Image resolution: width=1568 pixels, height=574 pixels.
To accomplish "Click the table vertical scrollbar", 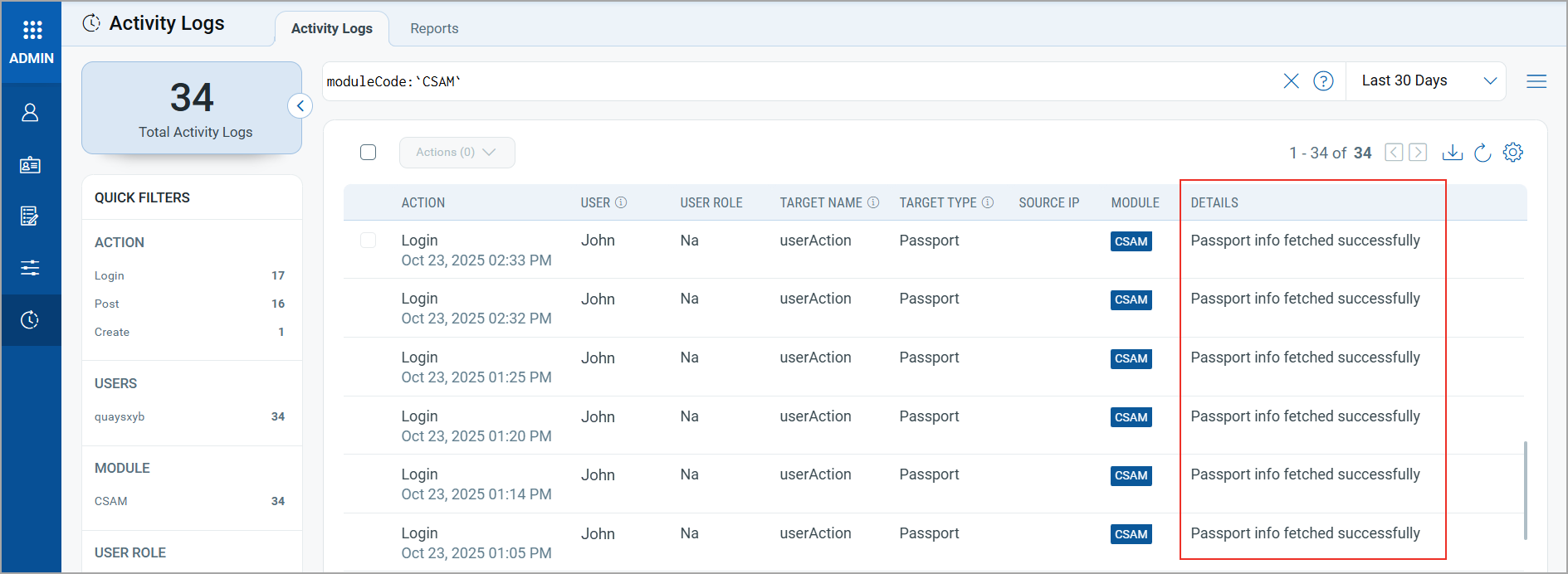I will [x=1526, y=489].
